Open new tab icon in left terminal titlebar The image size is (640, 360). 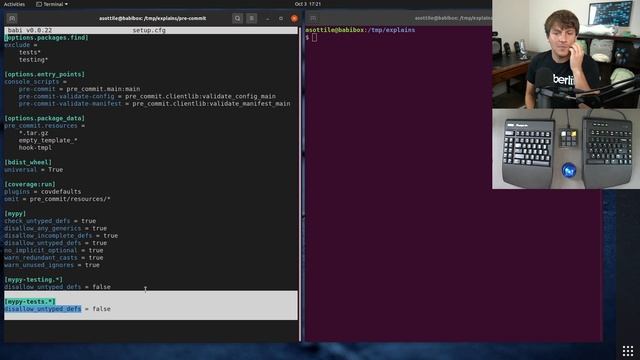pos(12,18)
